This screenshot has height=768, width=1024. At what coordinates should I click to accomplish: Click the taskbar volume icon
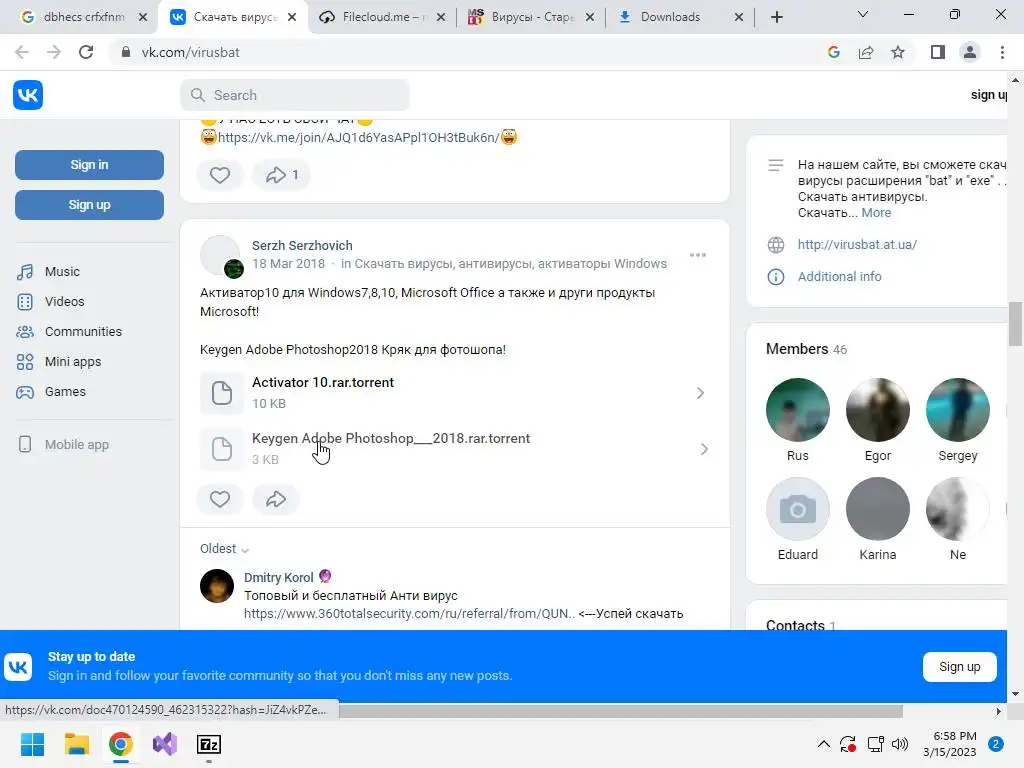coord(900,744)
